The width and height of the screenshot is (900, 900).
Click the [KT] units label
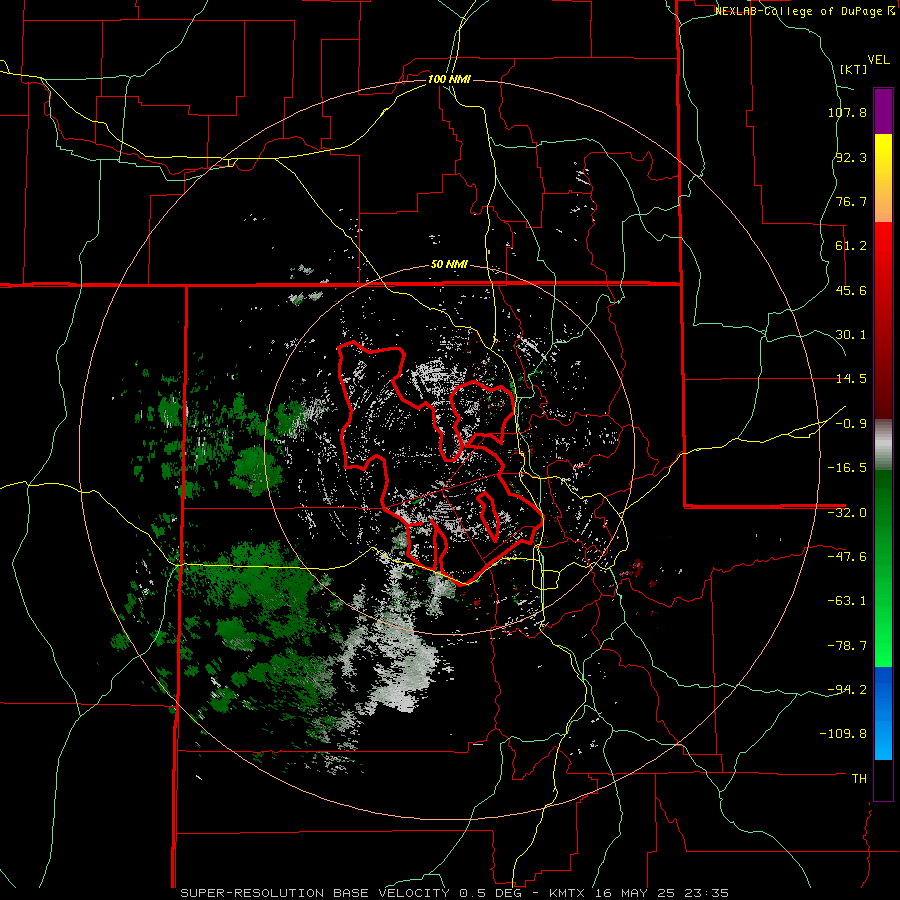pyautogui.click(x=854, y=69)
